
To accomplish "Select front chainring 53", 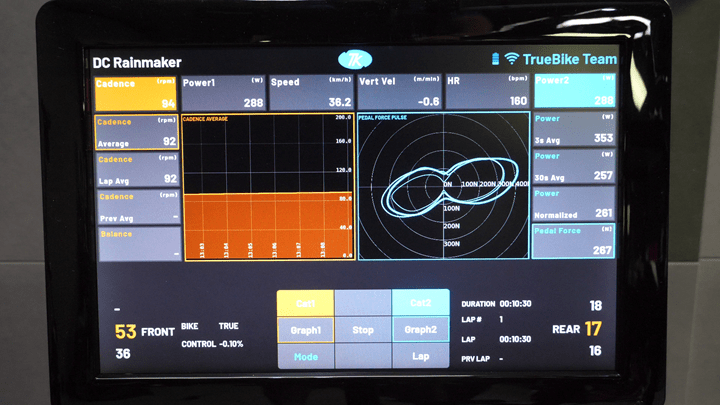I will 125,332.
